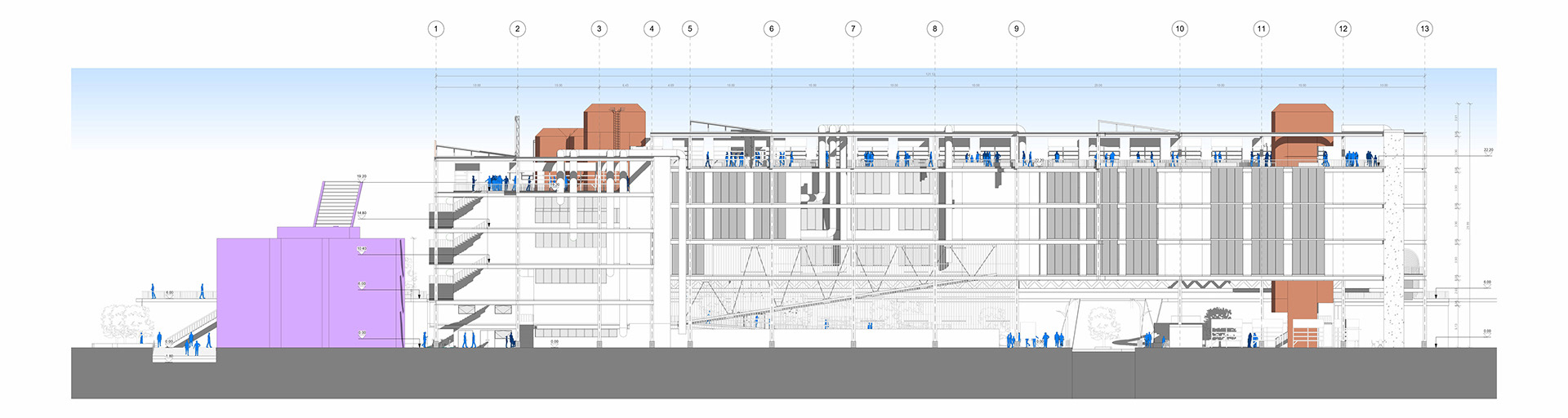Click the 1.80 level label below ground line
The image size is (1568, 418).
coord(170,357)
